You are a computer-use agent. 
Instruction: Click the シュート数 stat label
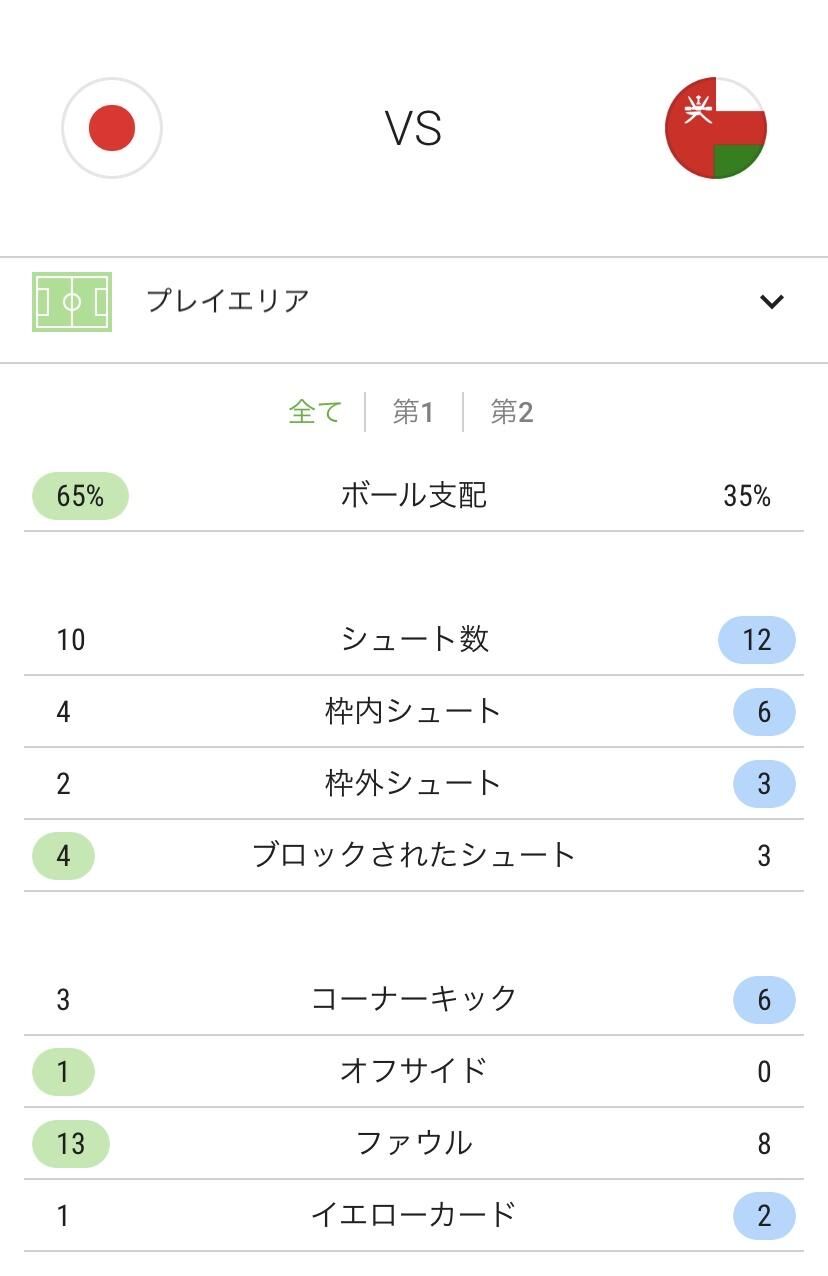pos(414,640)
